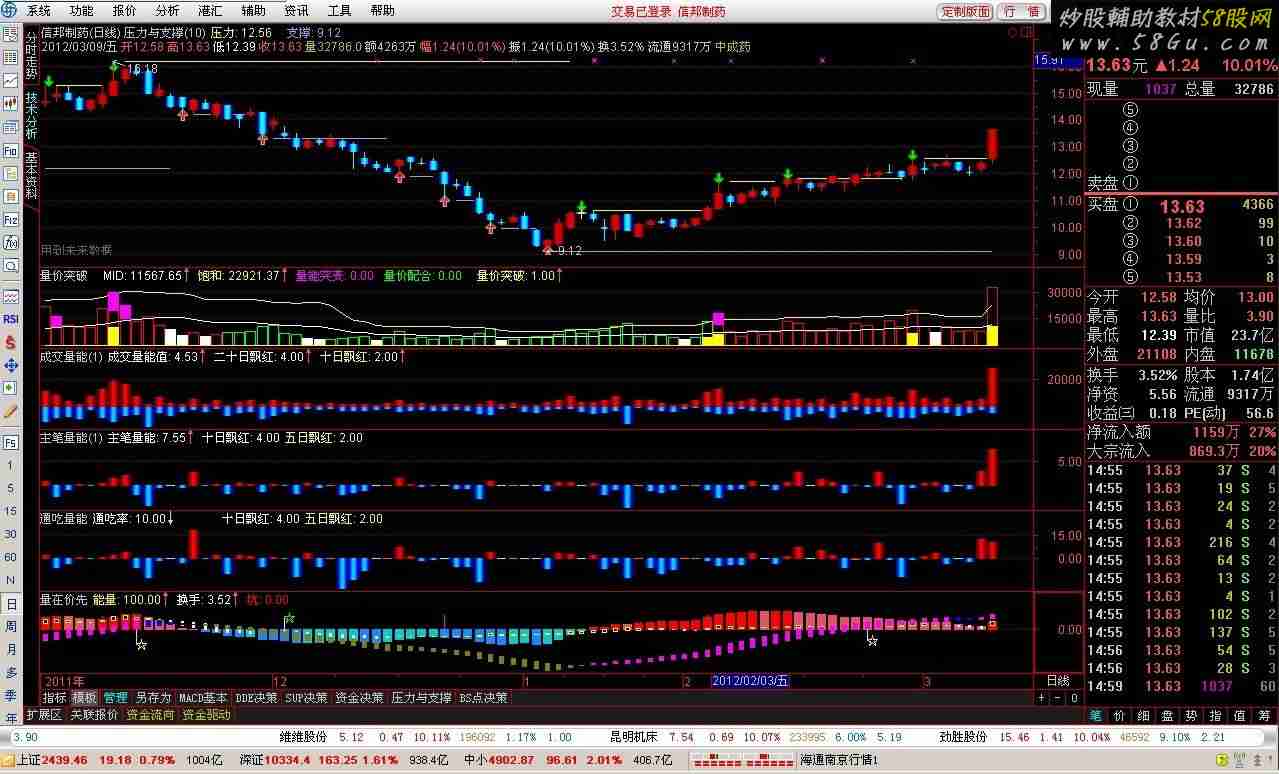Select the 周 weekly period
Viewport: 1279px width, 774px height.
11,627
